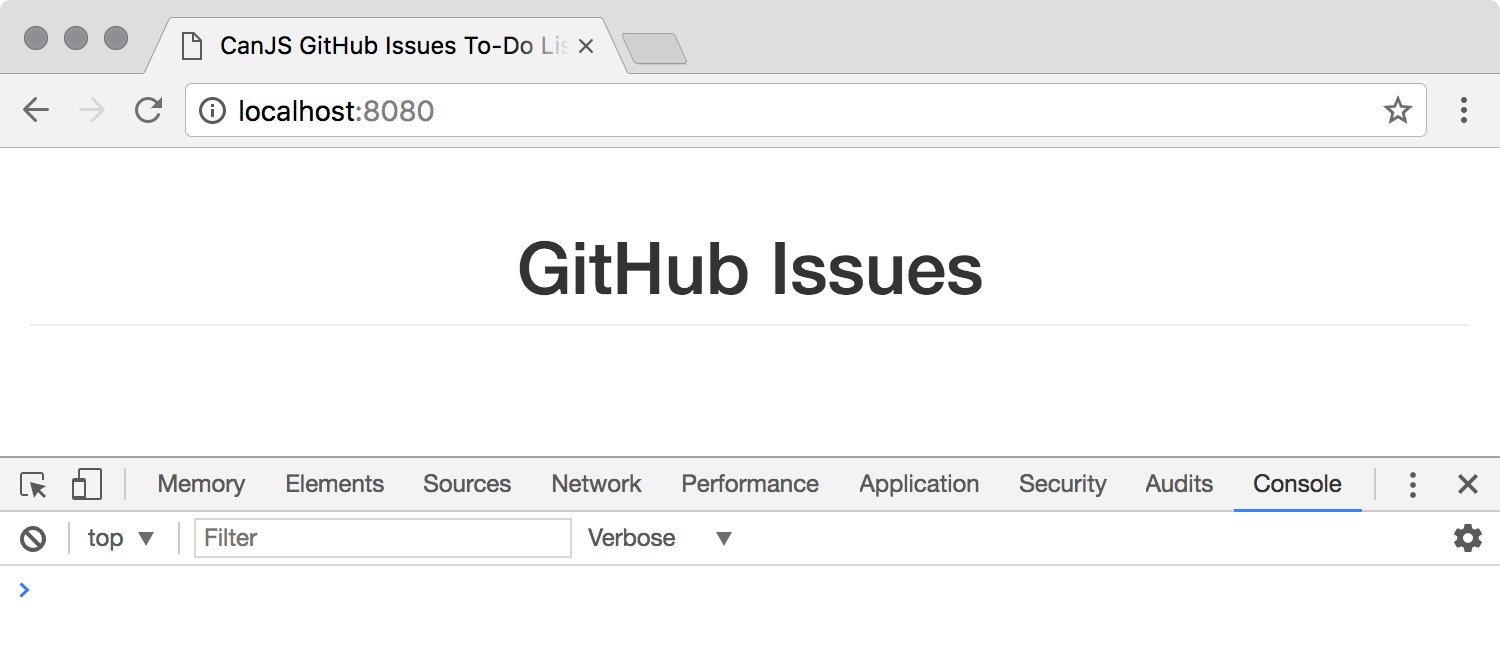This screenshot has height=654, width=1500.
Task: Open the Security tab
Action: coord(1062,484)
